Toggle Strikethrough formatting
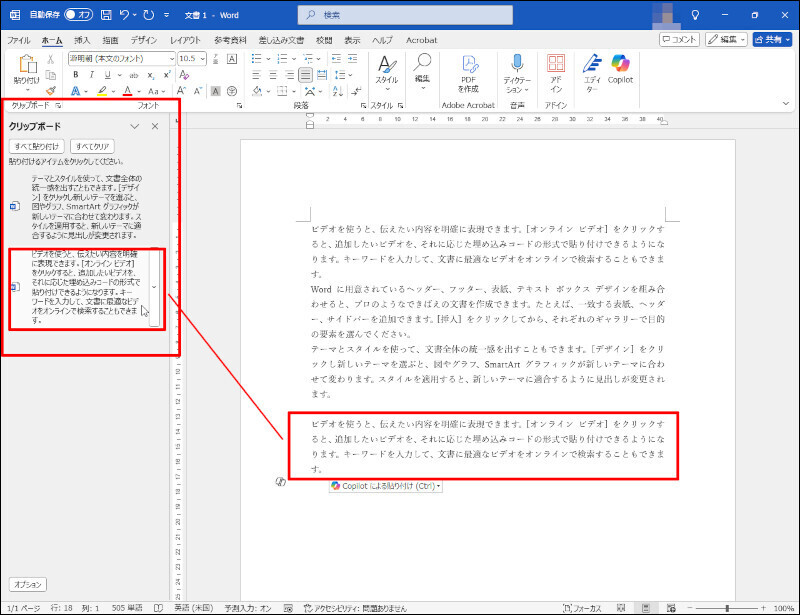Viewport: 800px width, 615px height. pyautogui.click(x=134, y=75)
